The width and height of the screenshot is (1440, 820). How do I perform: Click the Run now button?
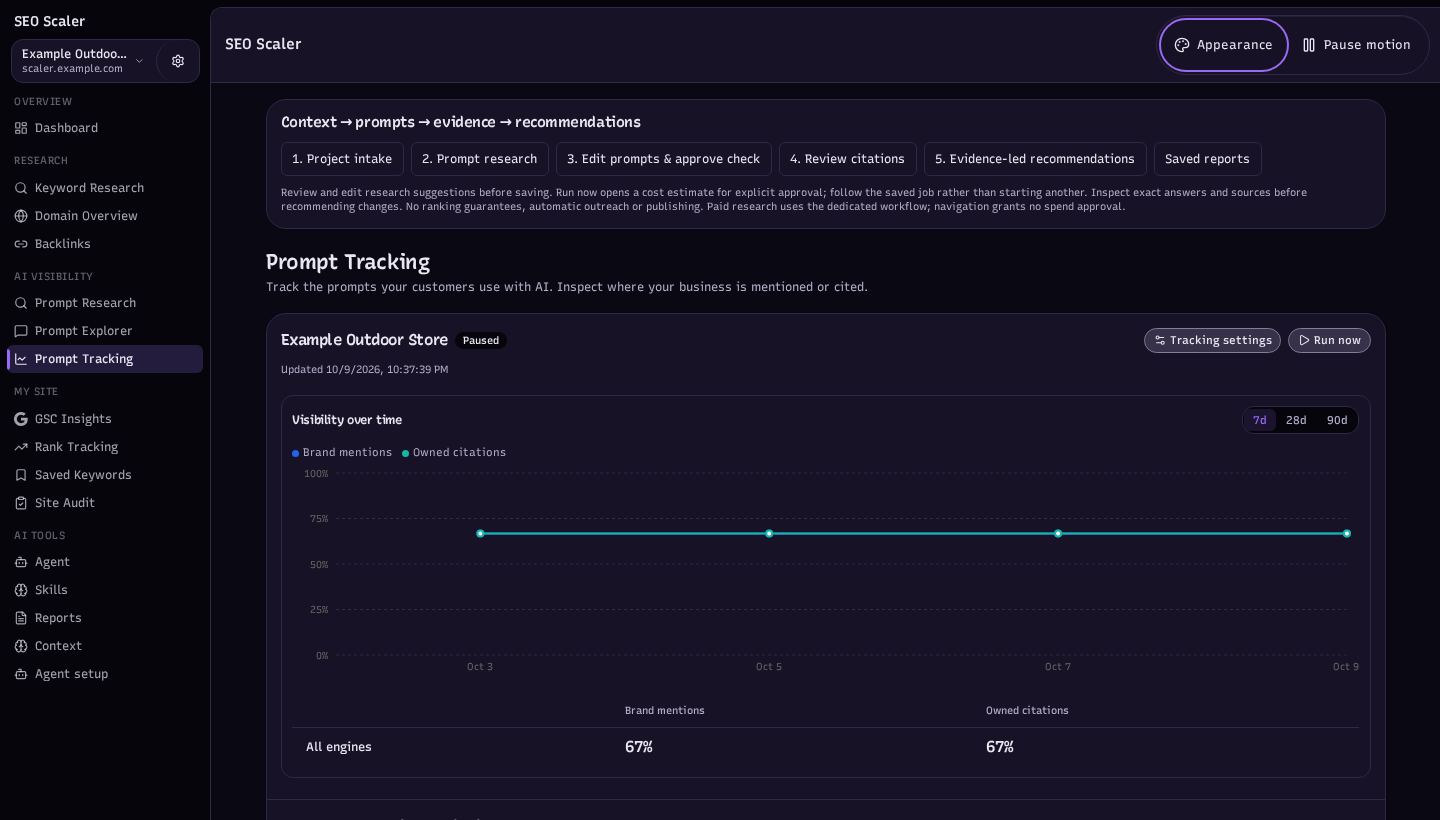pos(1329,341)
